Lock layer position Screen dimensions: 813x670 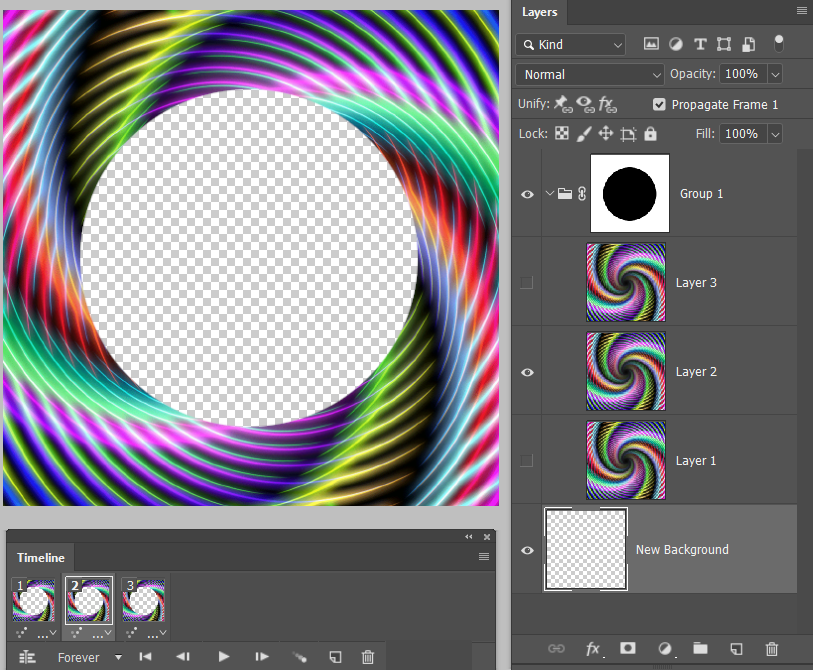[605, 134]
